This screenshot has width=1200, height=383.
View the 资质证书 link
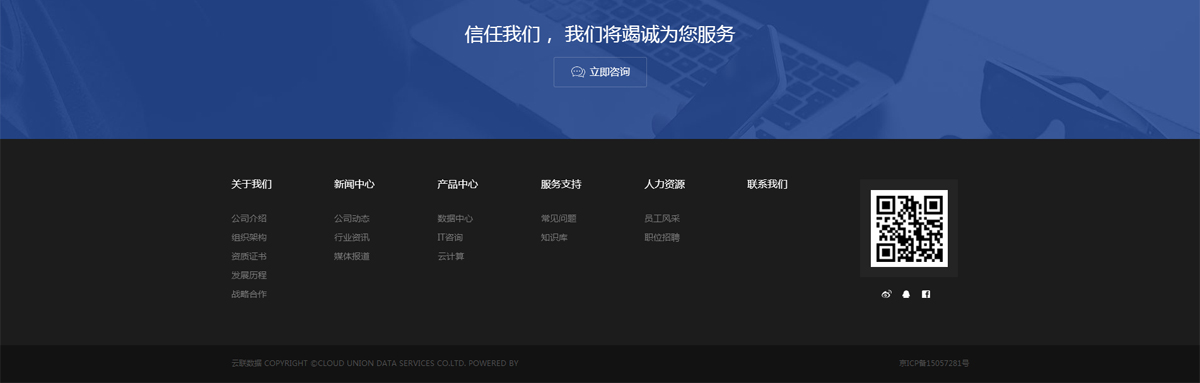[x=249, y=256]
